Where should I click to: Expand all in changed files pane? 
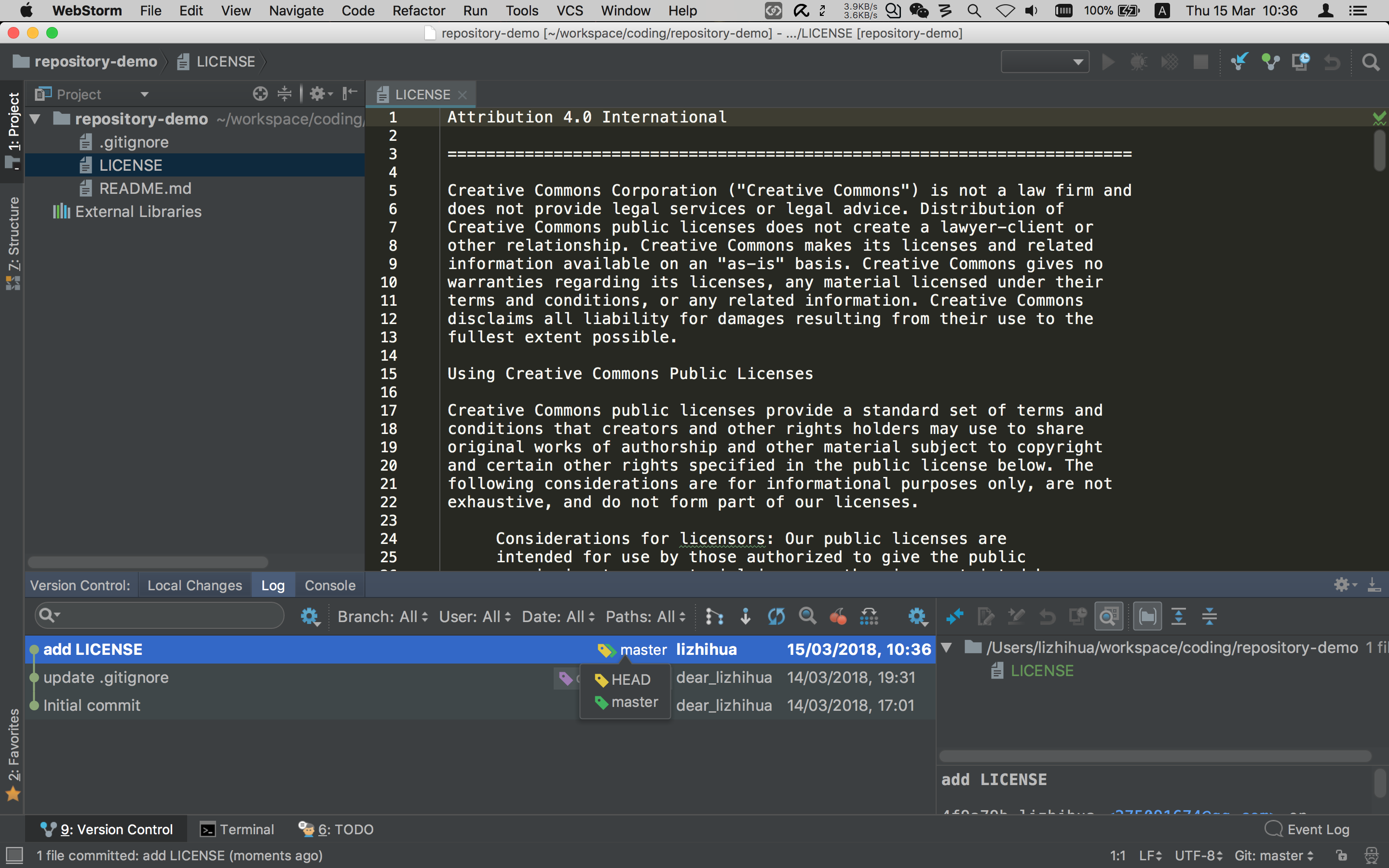click(1178, 617)
